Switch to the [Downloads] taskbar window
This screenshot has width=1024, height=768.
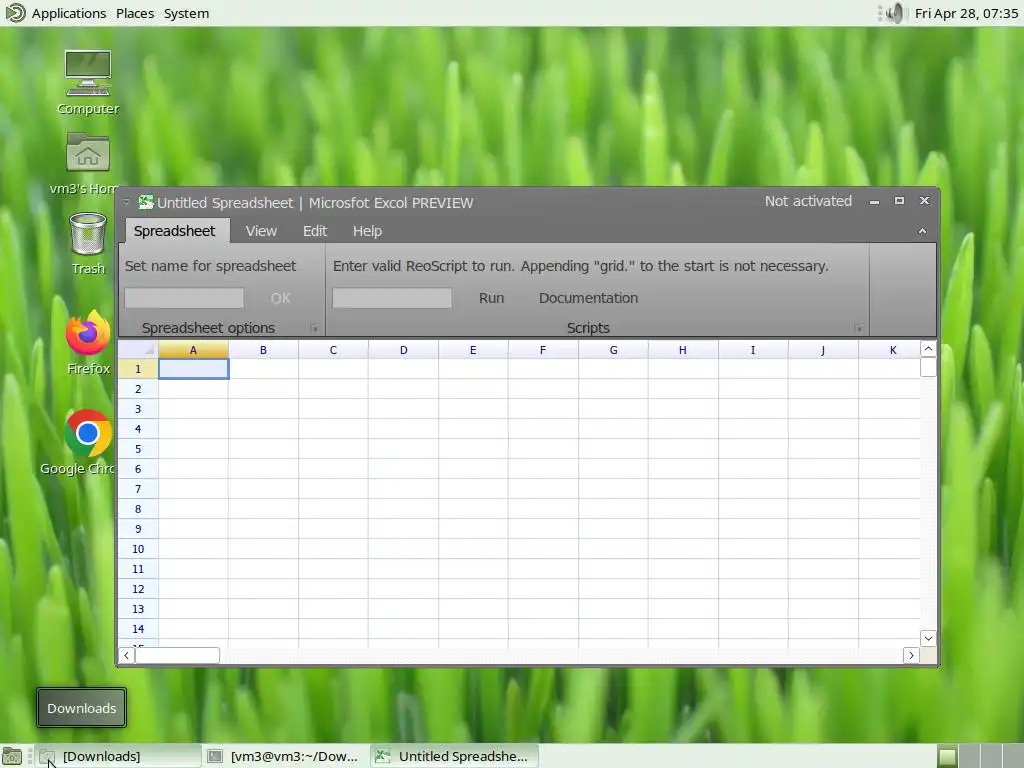tap(118, 756)
